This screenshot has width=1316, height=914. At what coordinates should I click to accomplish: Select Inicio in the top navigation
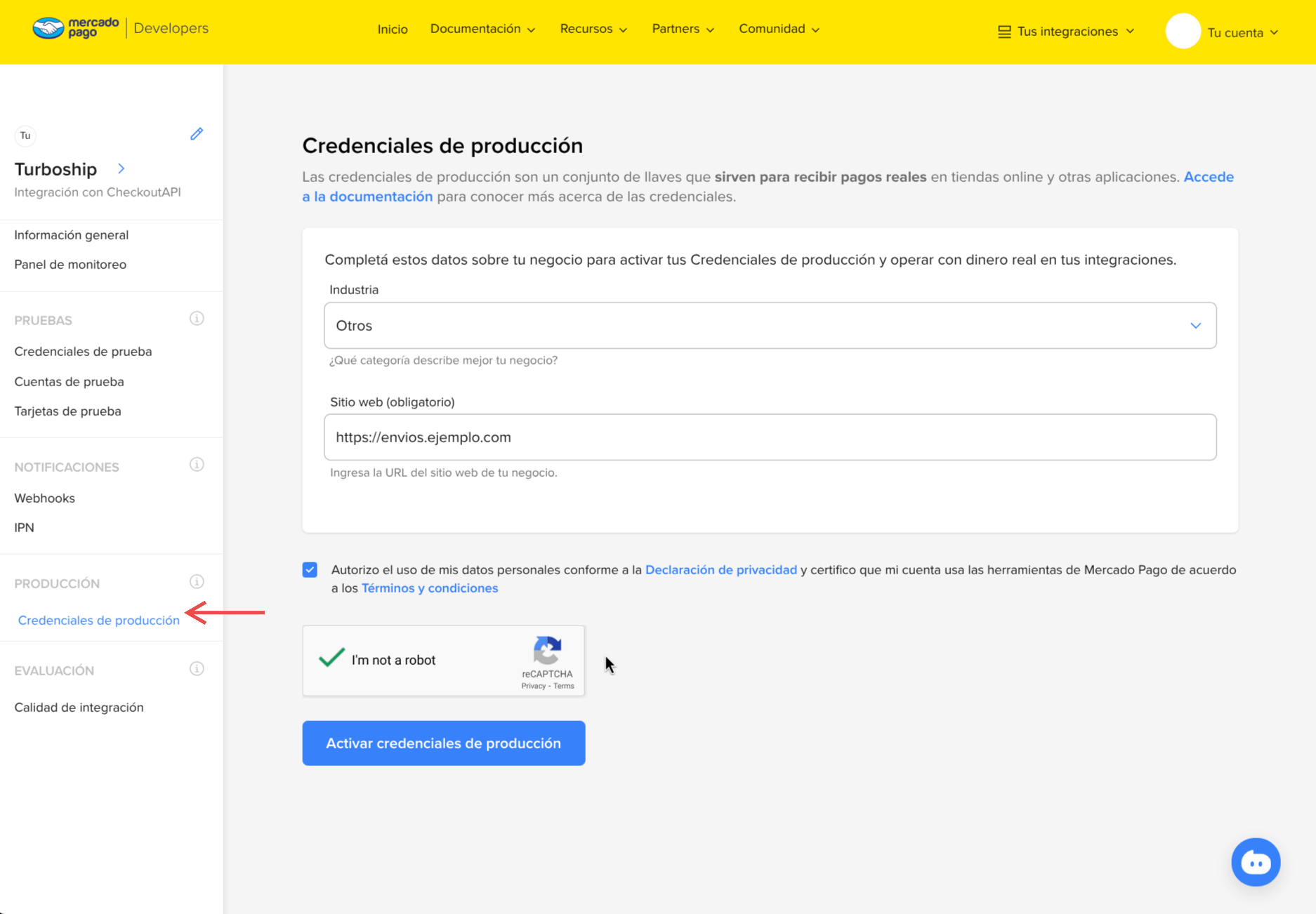point(392,29)
